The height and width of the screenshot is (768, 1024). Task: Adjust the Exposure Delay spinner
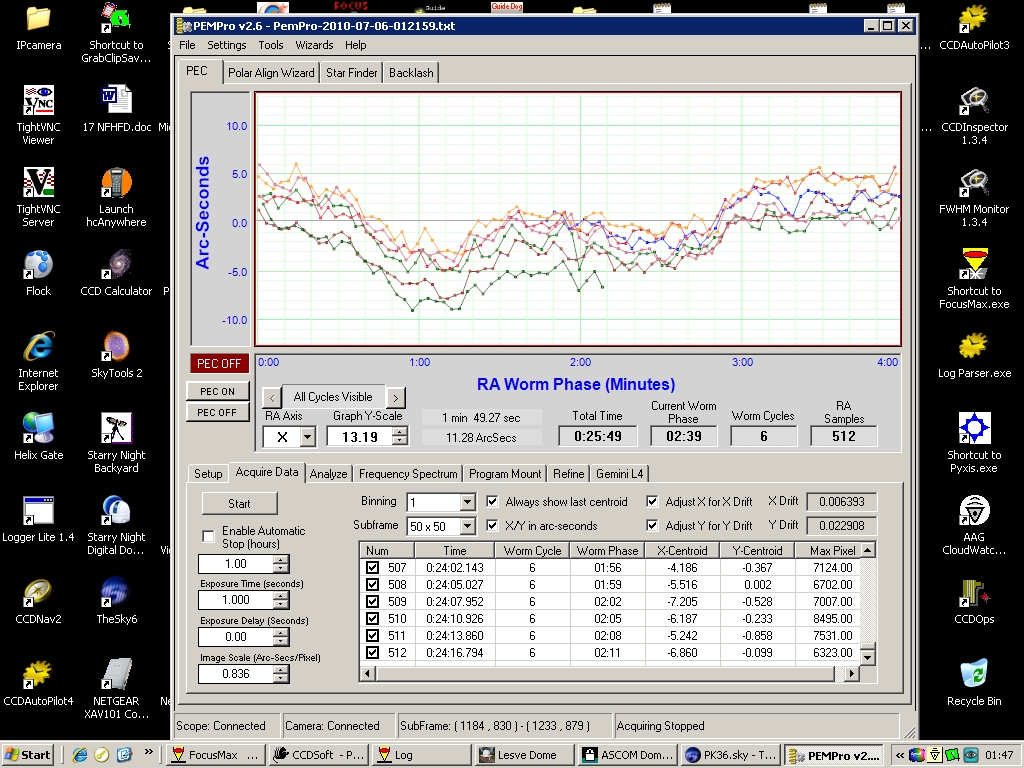281,637
